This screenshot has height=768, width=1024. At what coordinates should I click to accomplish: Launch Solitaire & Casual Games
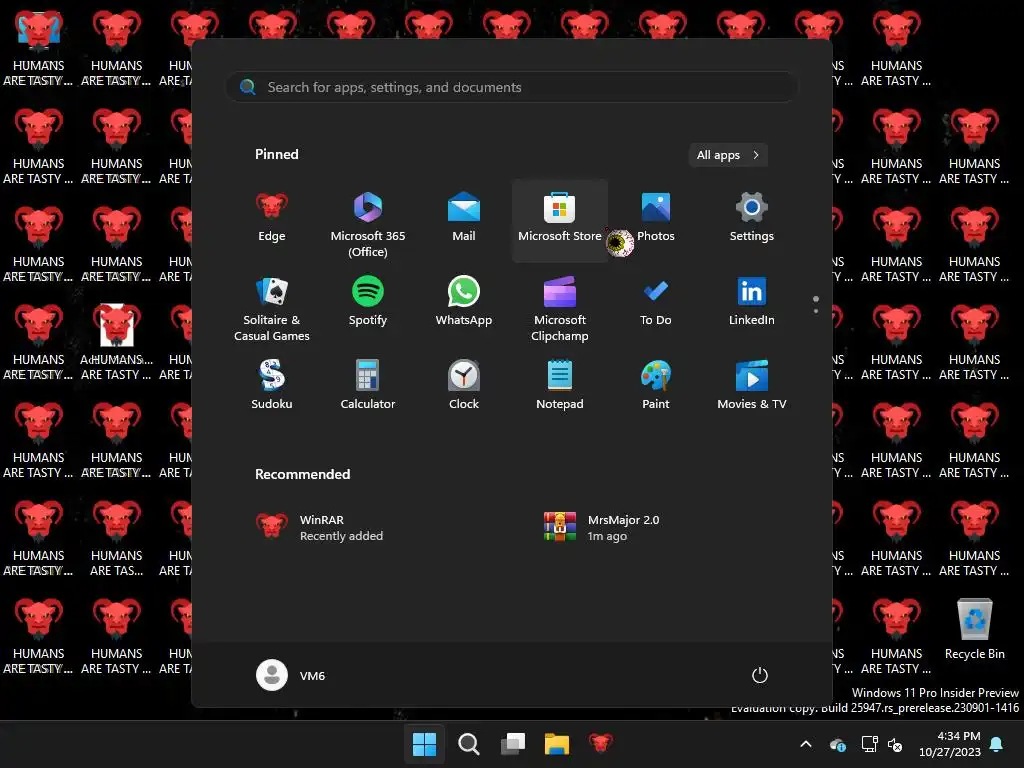click(272, 308)
